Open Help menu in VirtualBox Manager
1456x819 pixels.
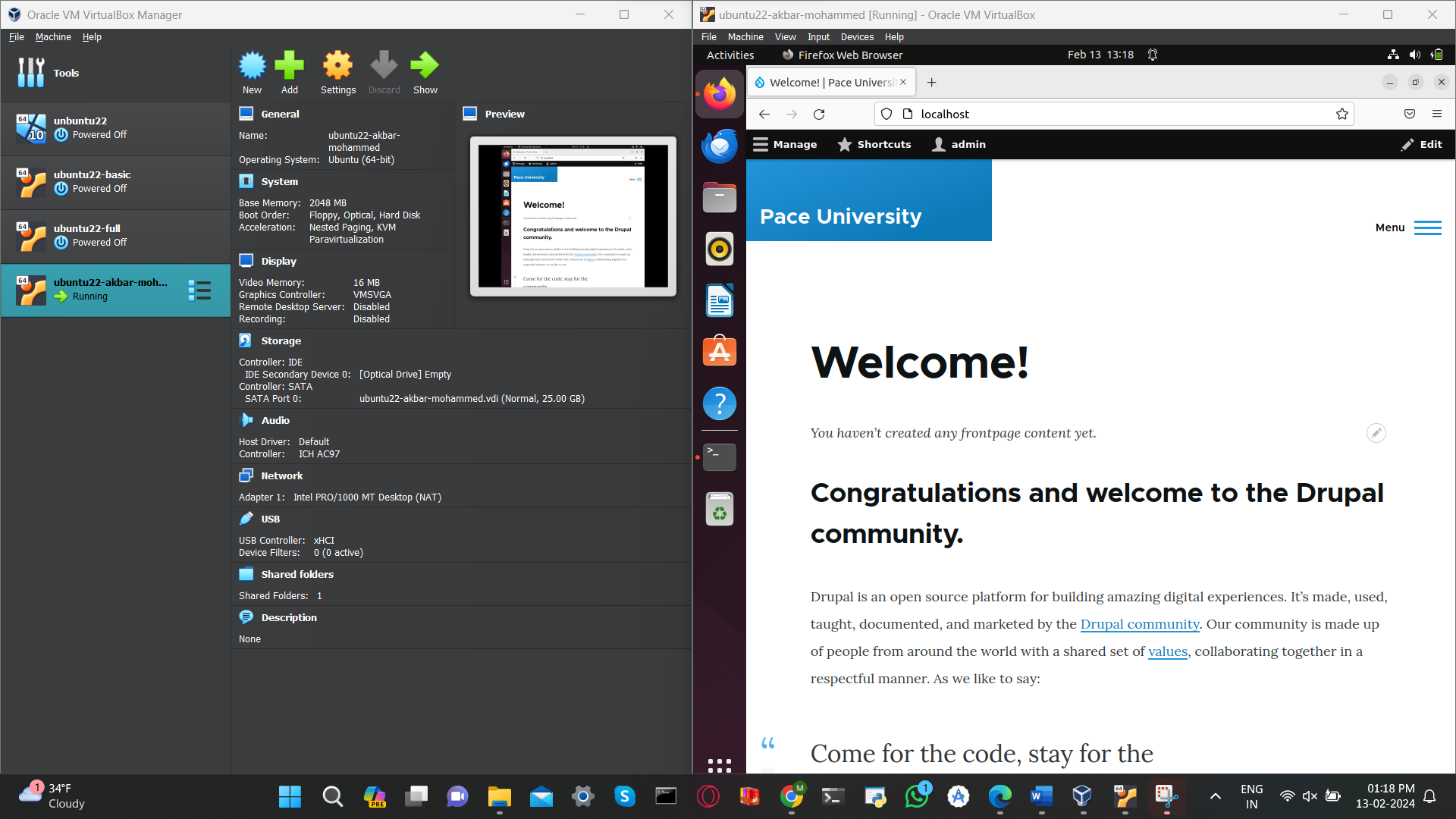pos(92,36)
